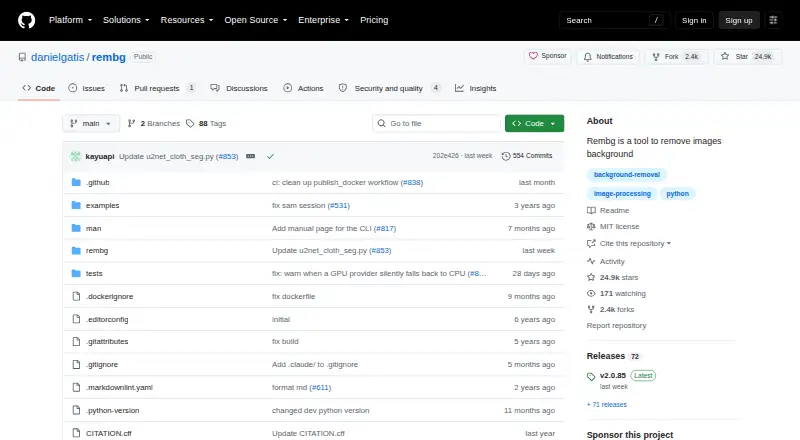Open the rembg source folder

click(97, 251)
